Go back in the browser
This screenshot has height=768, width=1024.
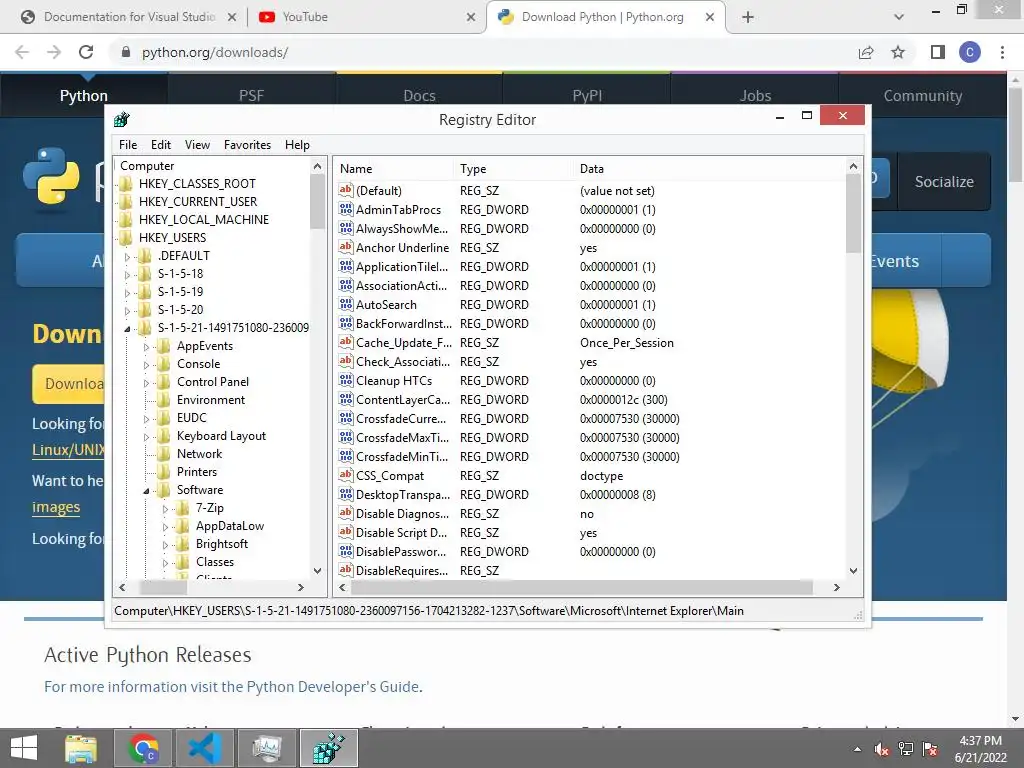(22, 52)
